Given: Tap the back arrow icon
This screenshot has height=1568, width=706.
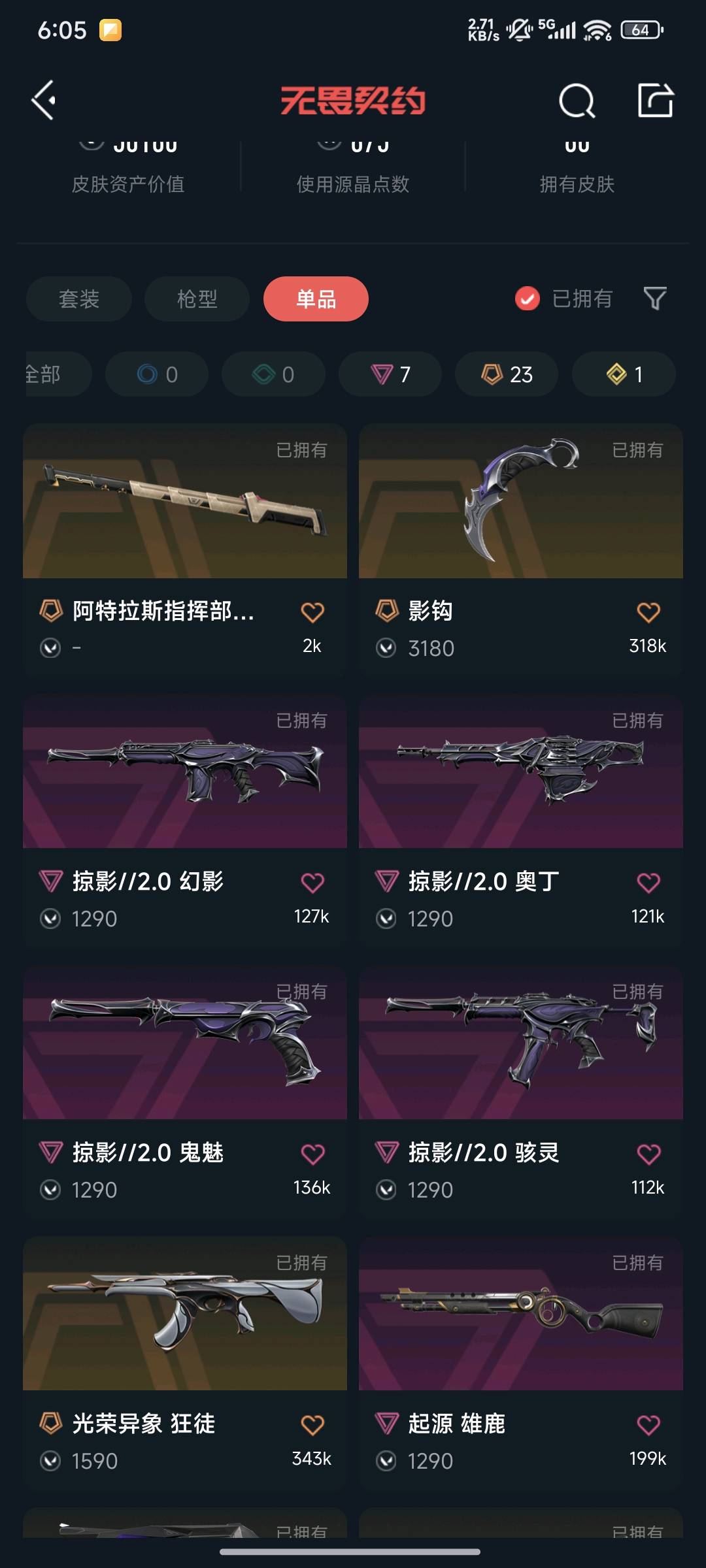Looking at the screenshot, I should 44,101.
